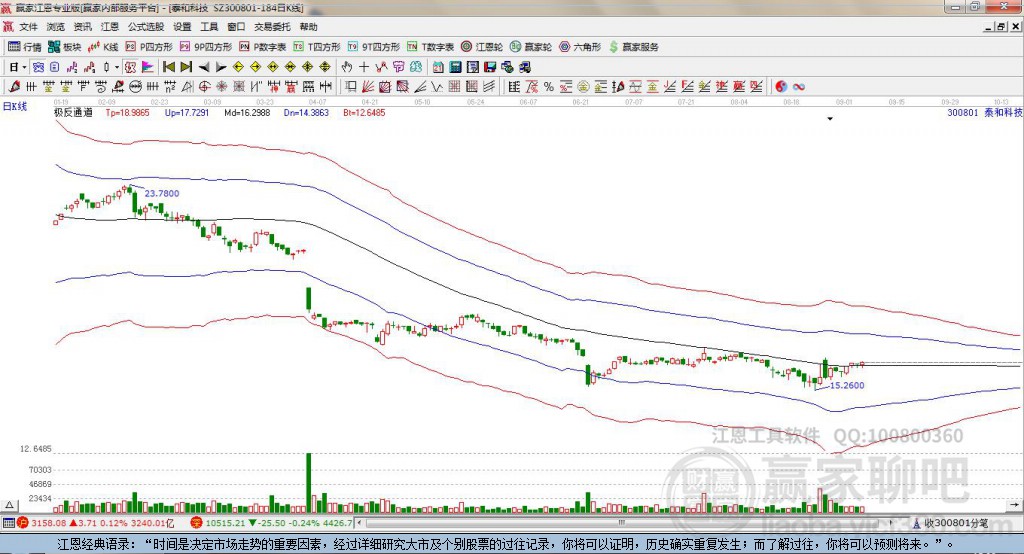1024x554 pixels.
Task: Open the 赢家轮 wheel tool
Action: (530, 47)
